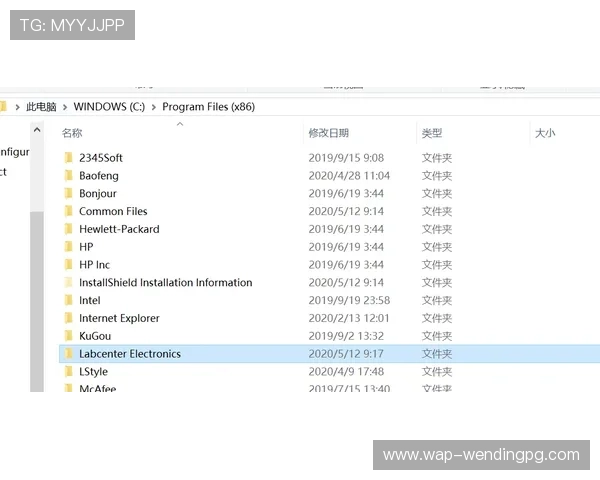Viewport: 600px width, 480px height.
Task: Click the LStyle folder icon
Action: [x=68, y=371]
